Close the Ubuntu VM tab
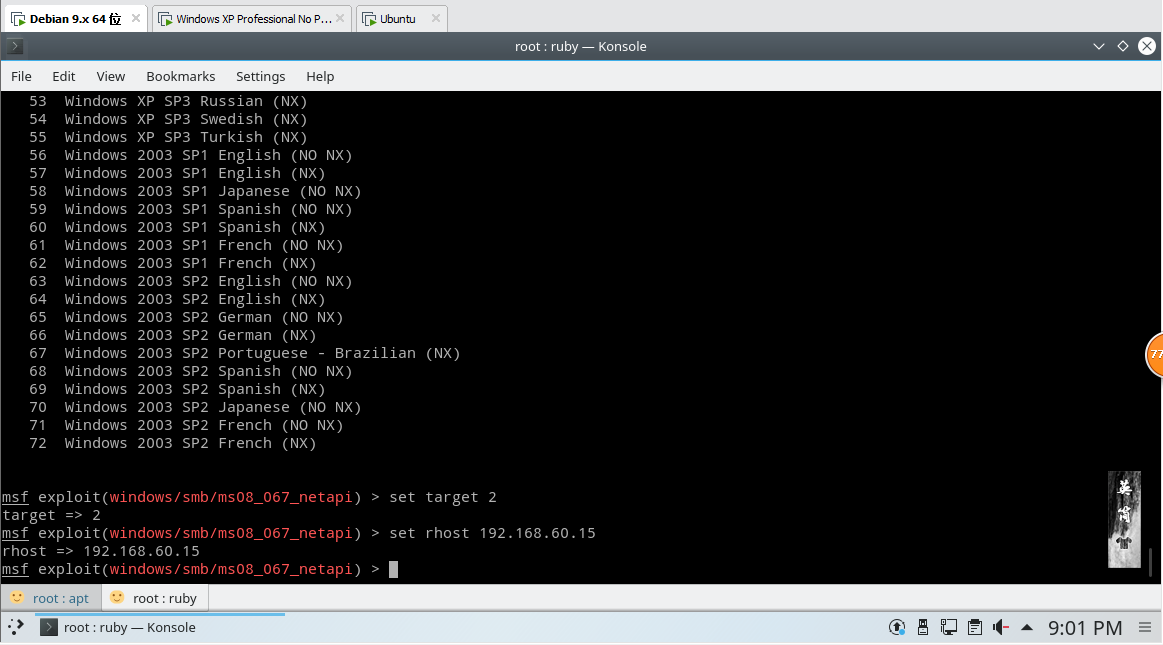 click(x=435, y=19)
